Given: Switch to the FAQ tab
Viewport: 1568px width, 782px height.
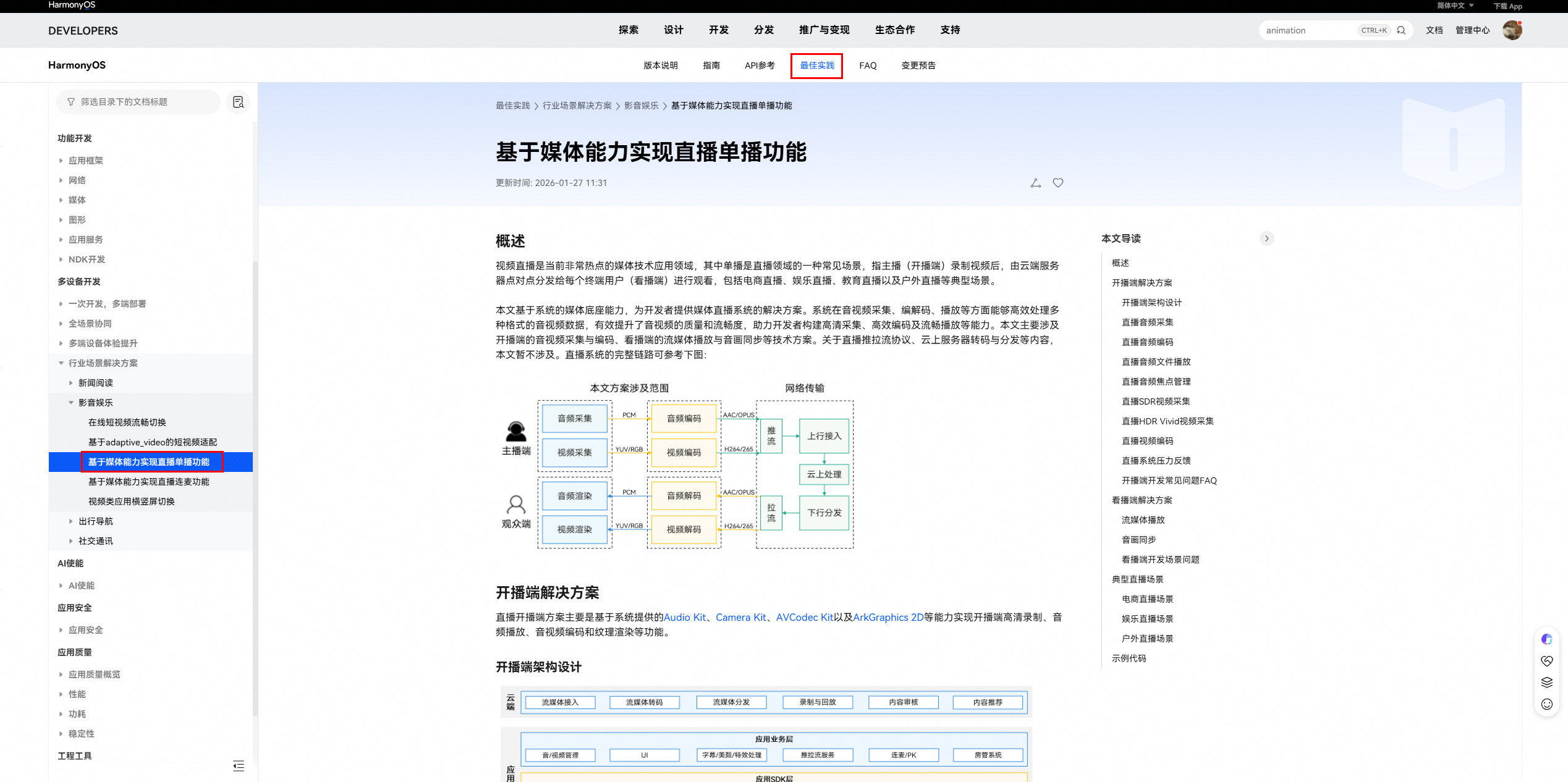Looking at the screenshot, I should pos(868,65).
